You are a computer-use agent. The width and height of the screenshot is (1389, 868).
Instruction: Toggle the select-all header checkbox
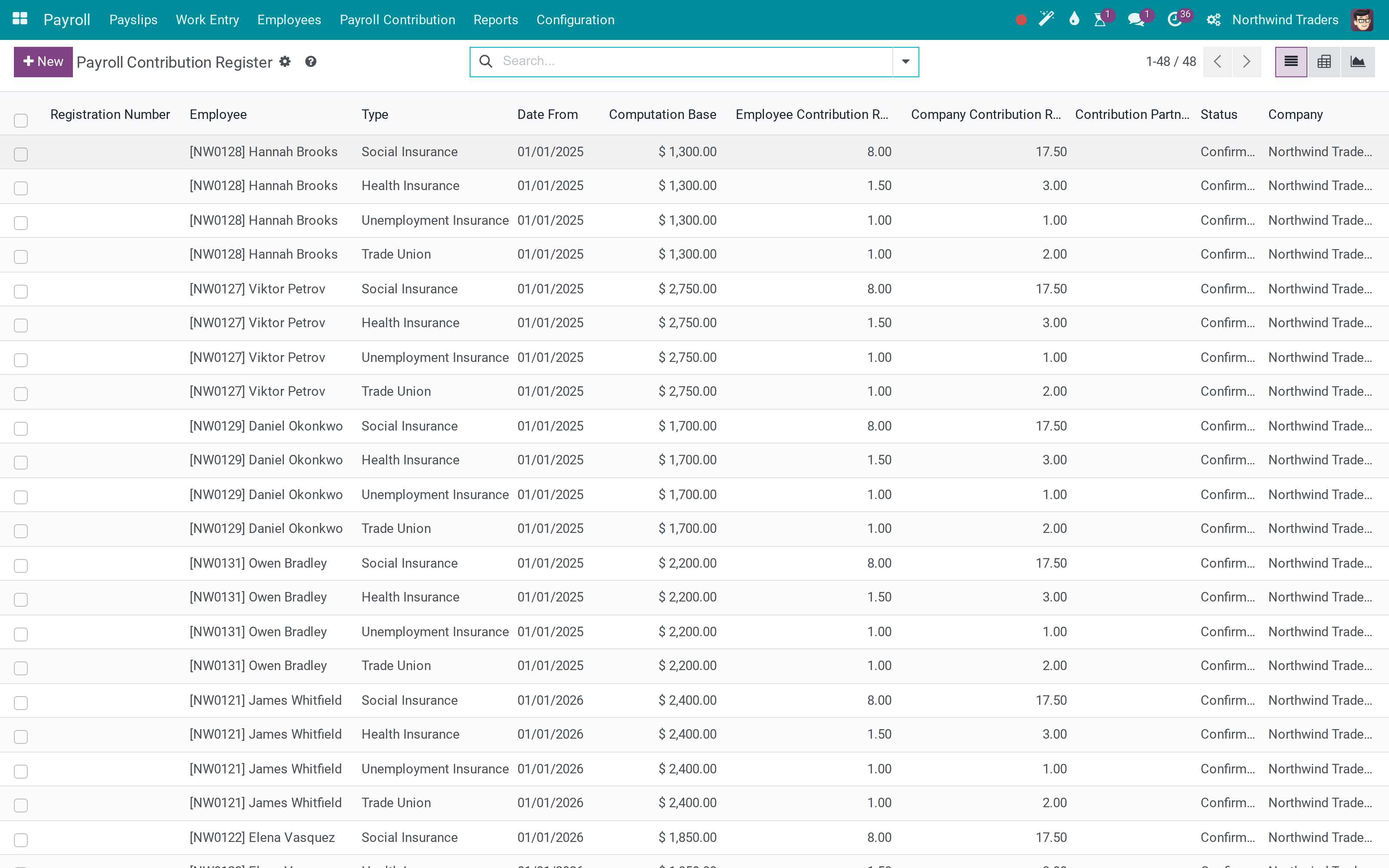point(21,120)
